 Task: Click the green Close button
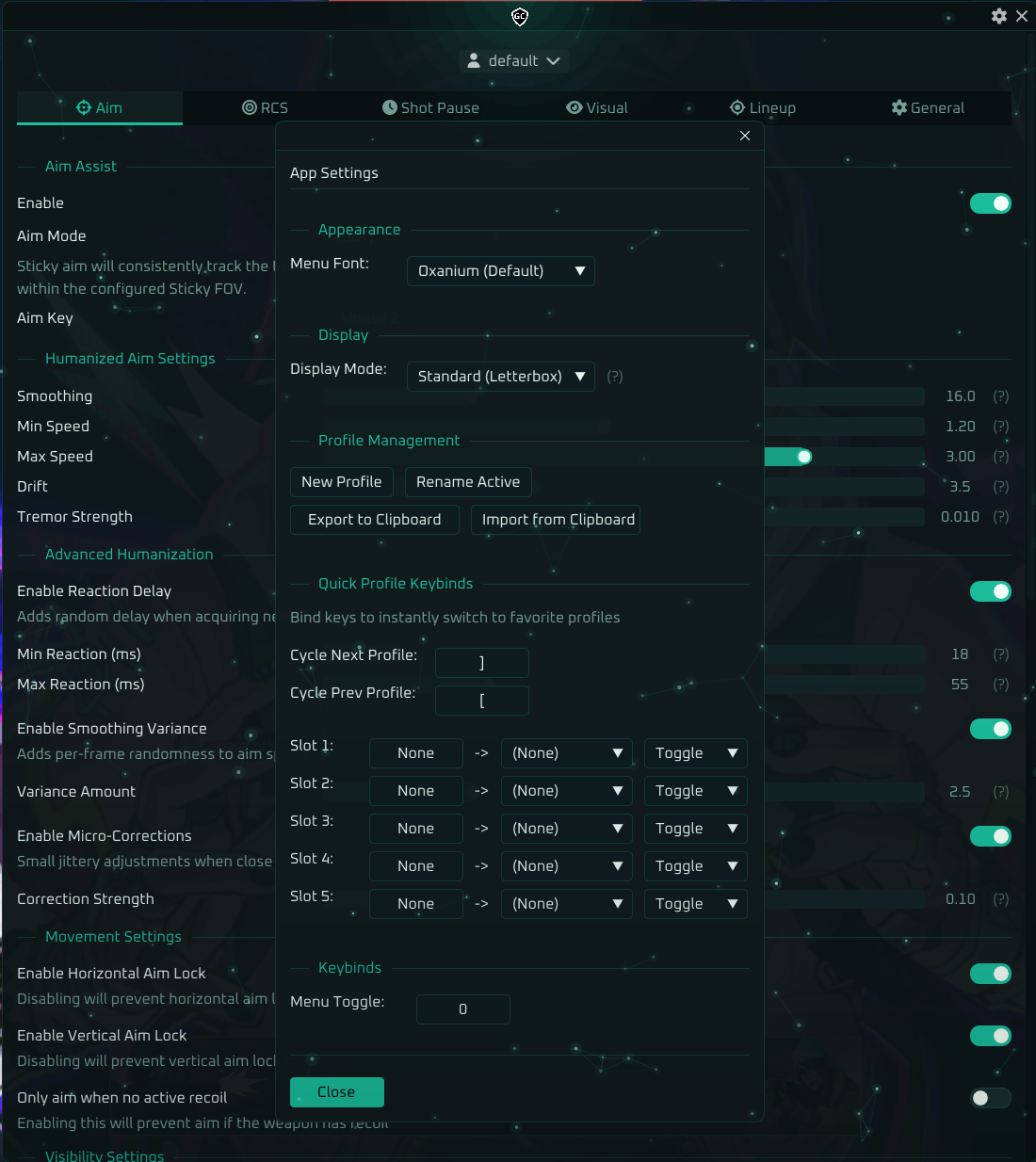point(337,1092)
